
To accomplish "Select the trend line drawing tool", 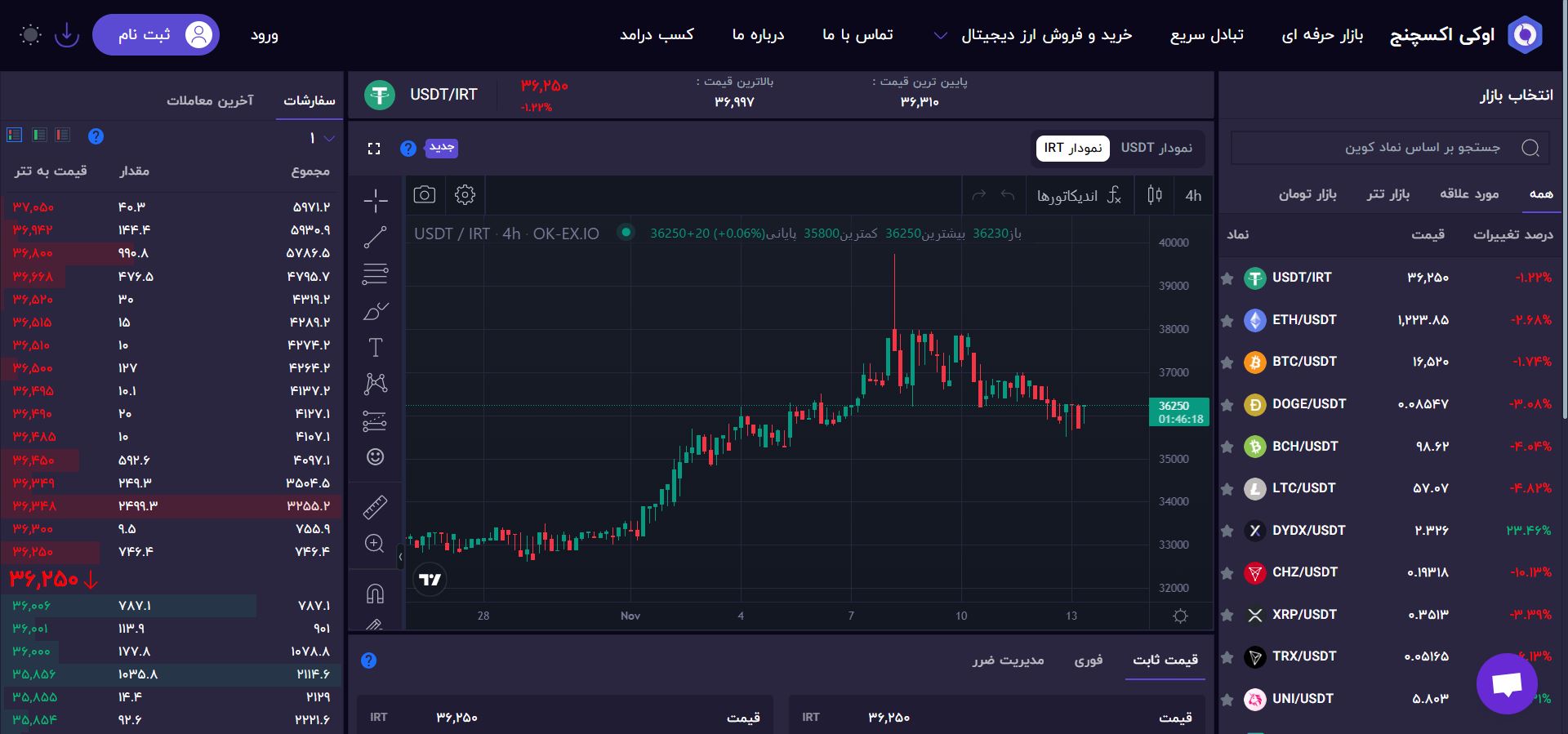I will pyautogui.click(x=375, y=238).
